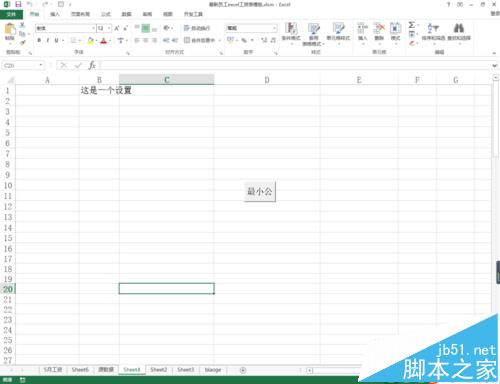The width and height of the screenshot is (500, 384).
Task: Click the Cut scissors icon
Action: pyautogui.click(x=22, y=25)
